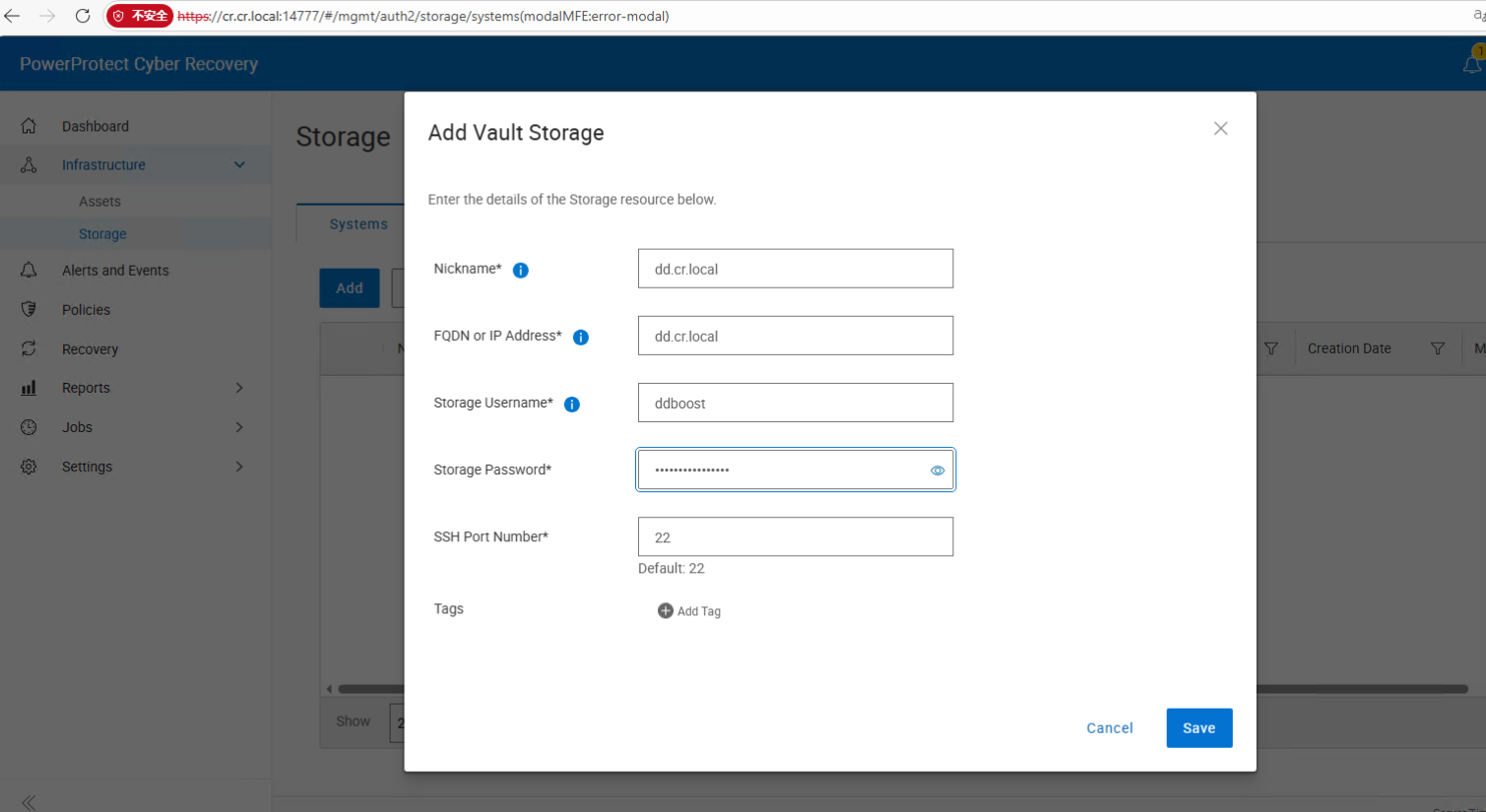
Task: Click the browser address bar URL
Action: click(423, 16)
